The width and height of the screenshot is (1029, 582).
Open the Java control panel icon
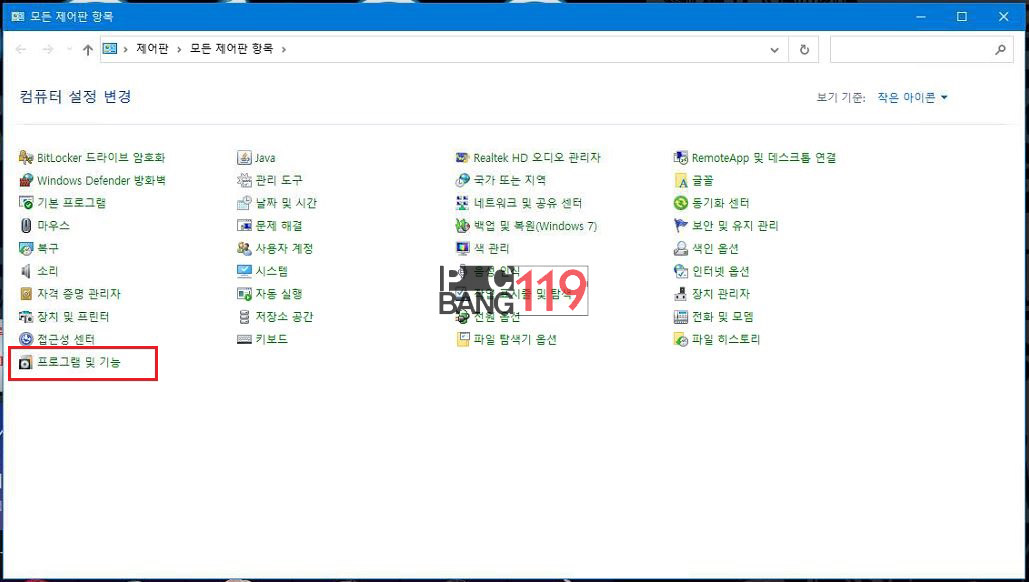[x=244, y=158]
